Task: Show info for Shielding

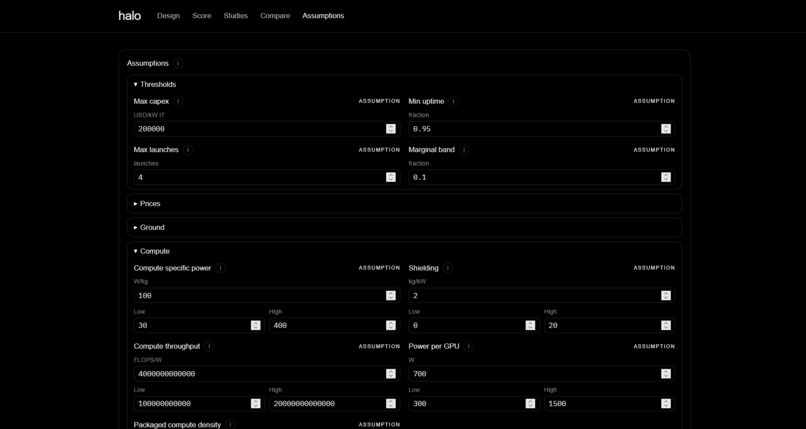Action: 448,268
